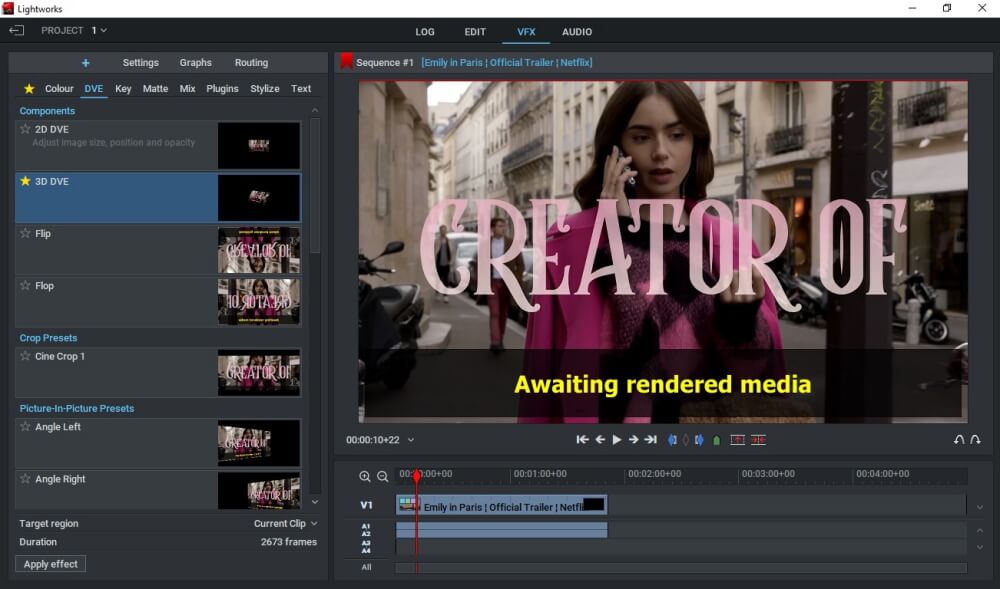Open the effect Settings panel

(141, 62)
